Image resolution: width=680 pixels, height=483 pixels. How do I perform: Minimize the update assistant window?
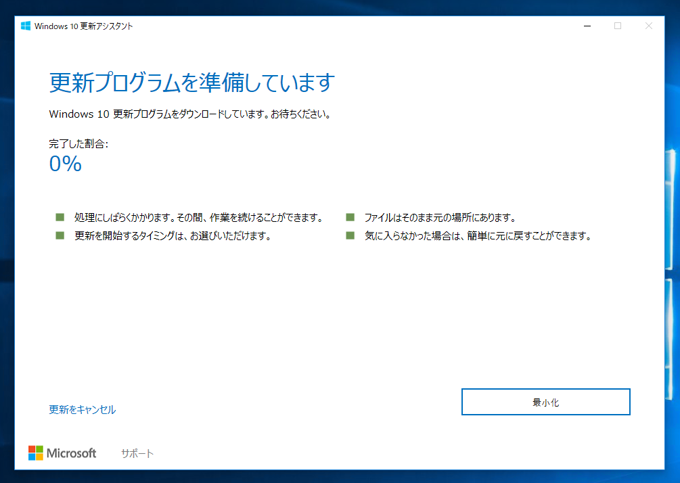[587, 26]
